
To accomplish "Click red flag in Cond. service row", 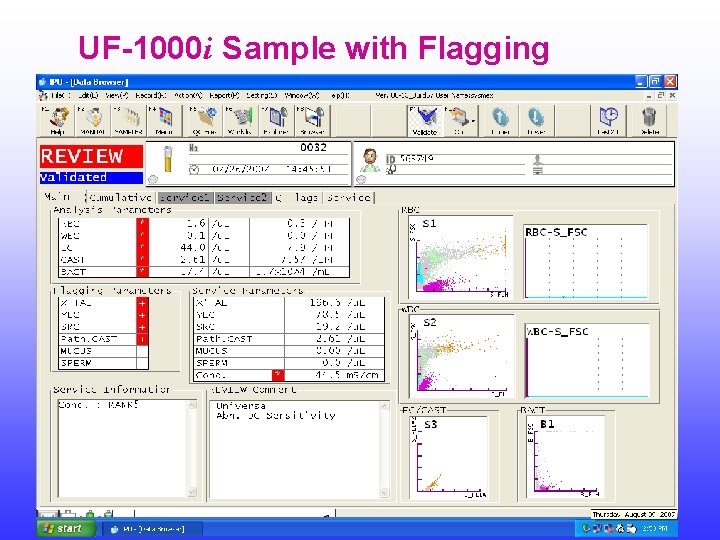I will coord(278,375).
